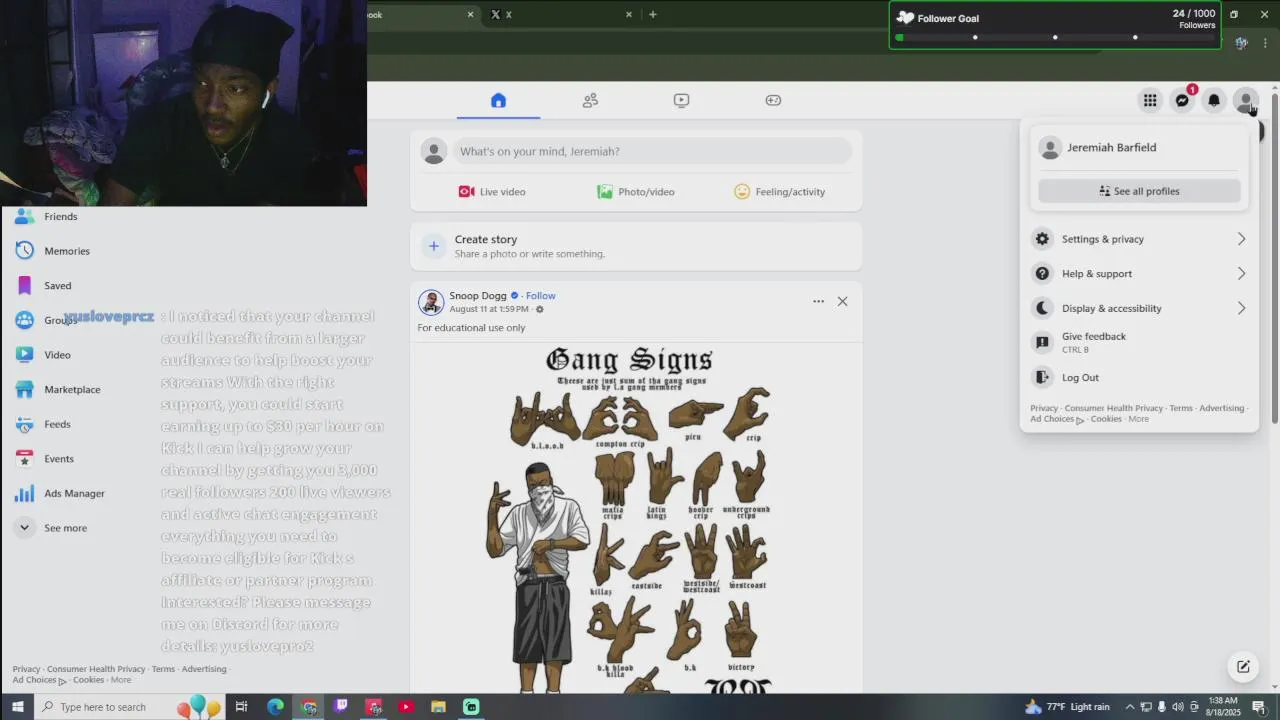Open Help & support submenu
1280x720 pixels.
(x=1139, y=274)
